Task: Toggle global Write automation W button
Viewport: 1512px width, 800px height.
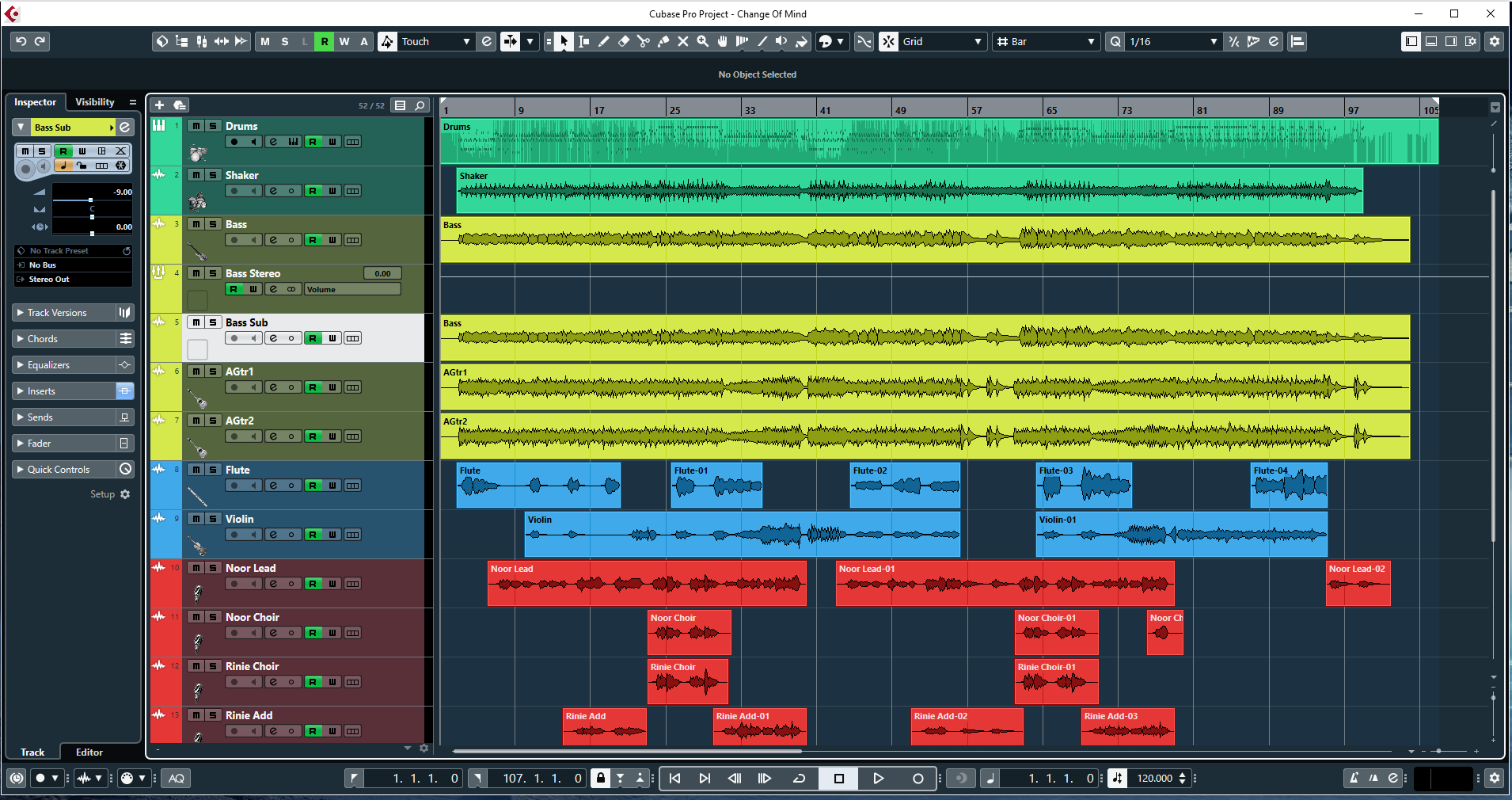Action: [344, 41]
